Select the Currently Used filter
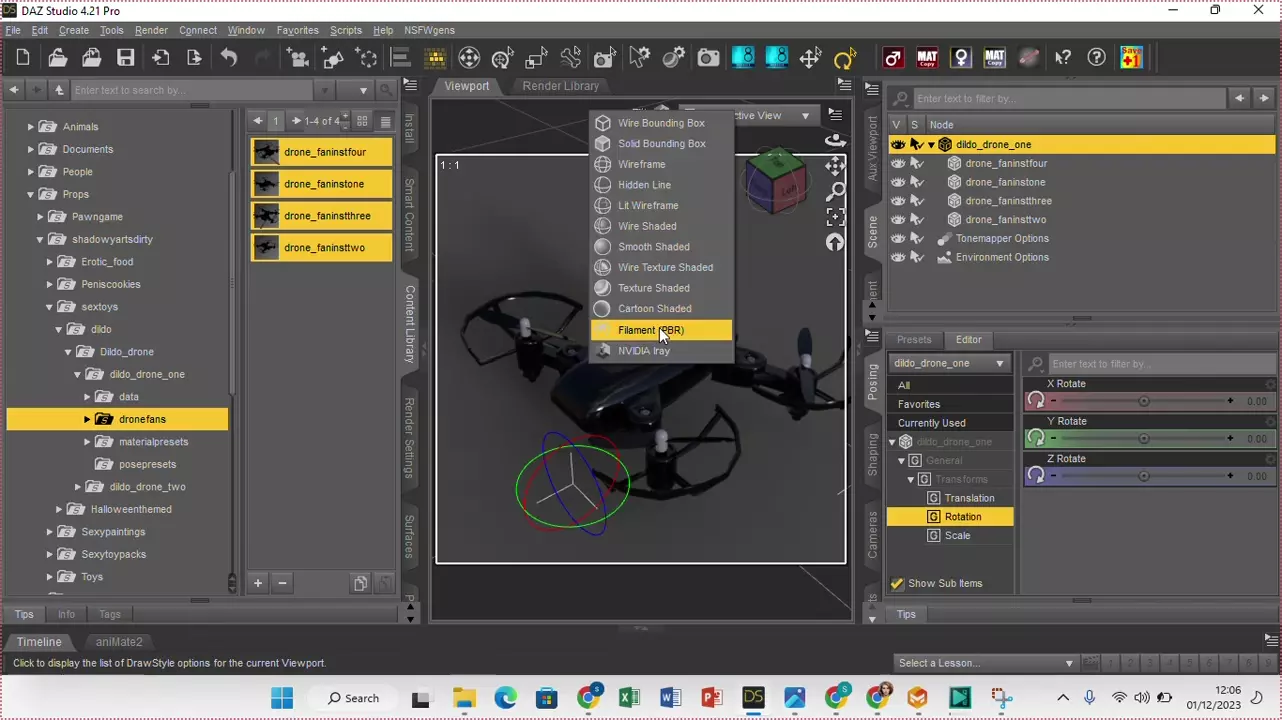 tap(931, 423)
